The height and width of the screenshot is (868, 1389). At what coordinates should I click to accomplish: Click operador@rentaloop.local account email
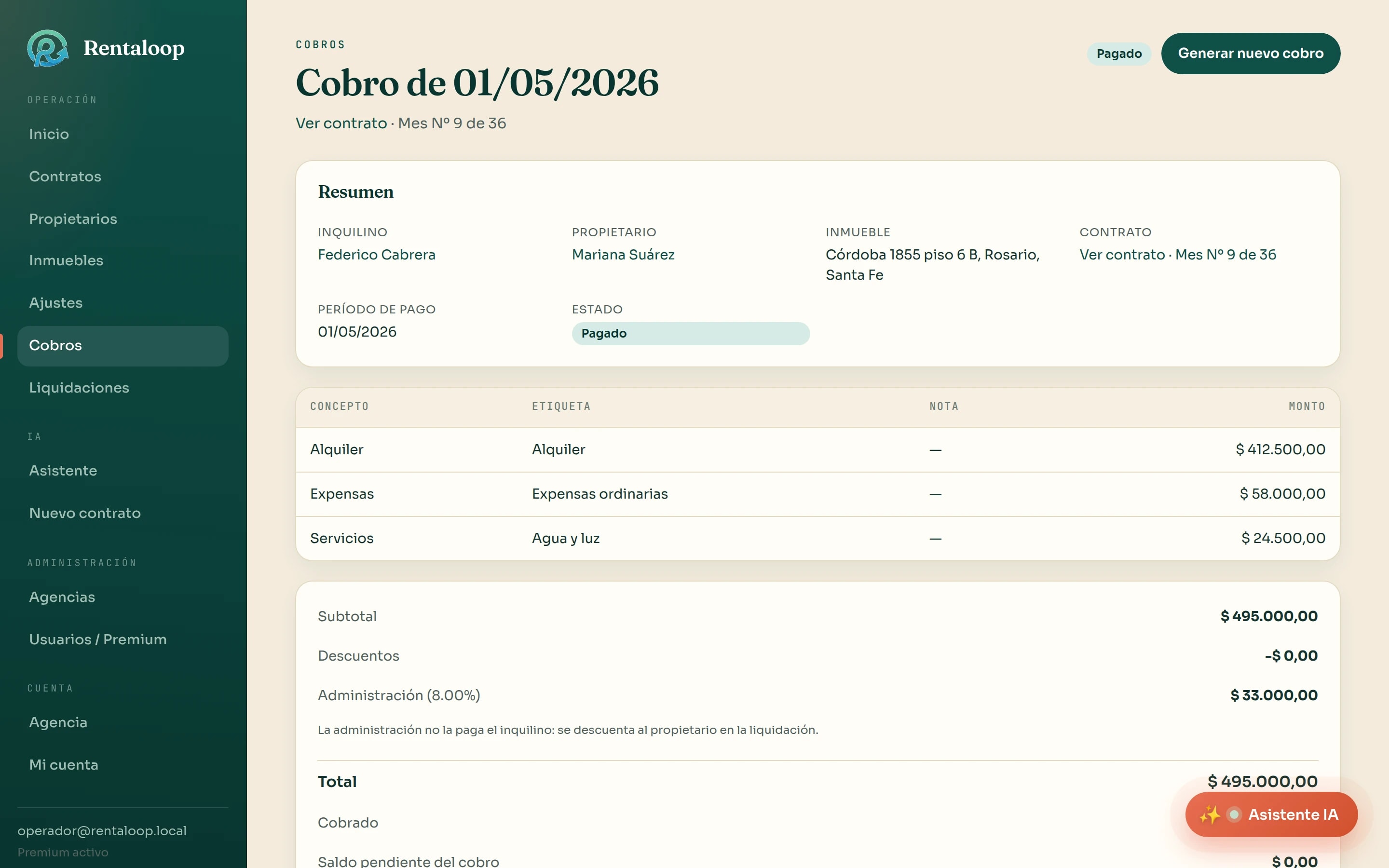click(102, 831)
